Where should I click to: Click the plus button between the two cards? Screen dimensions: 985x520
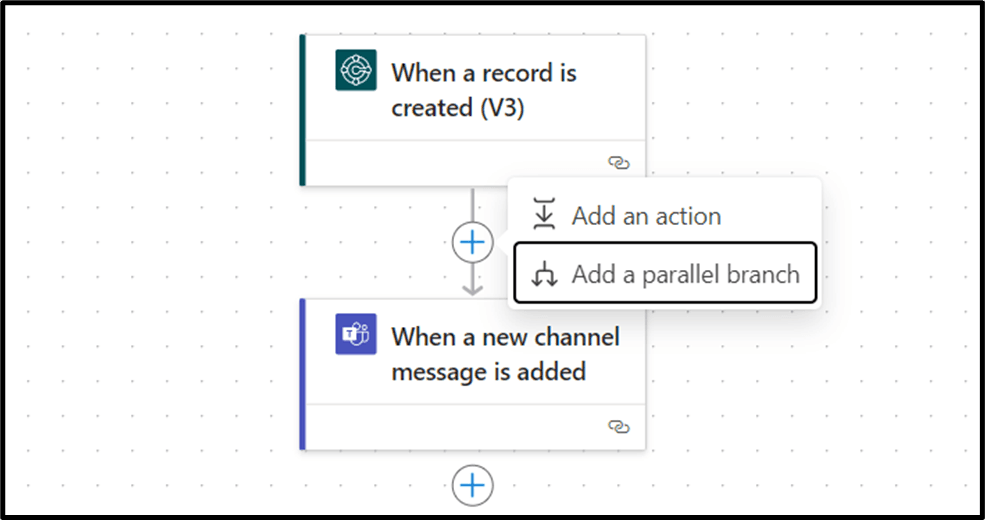pos(472,241)
